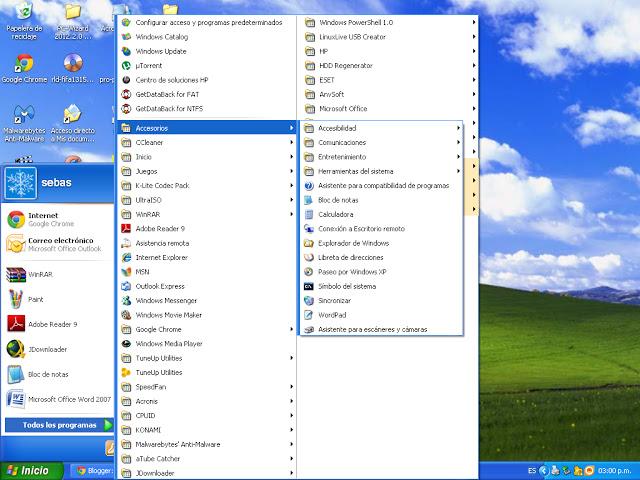This screenshot has width=640, height=480.
Task: Open the µTorrent program entry
Action: click(149, 65)
